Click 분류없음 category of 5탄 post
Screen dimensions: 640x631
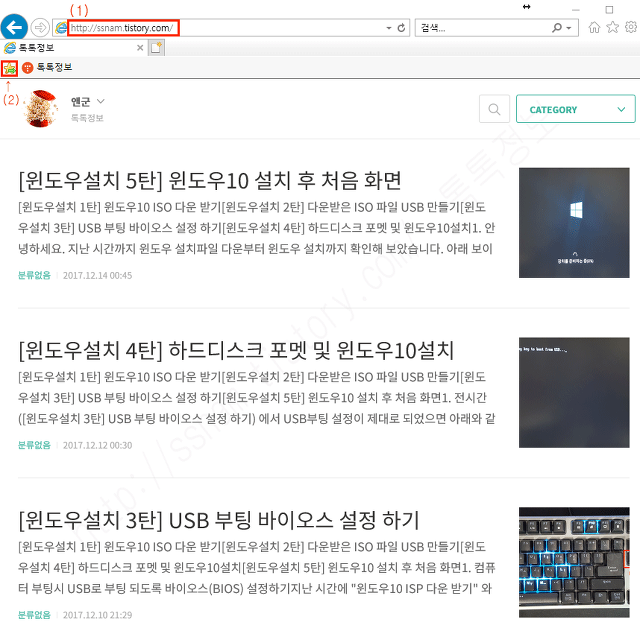point(34,275)
